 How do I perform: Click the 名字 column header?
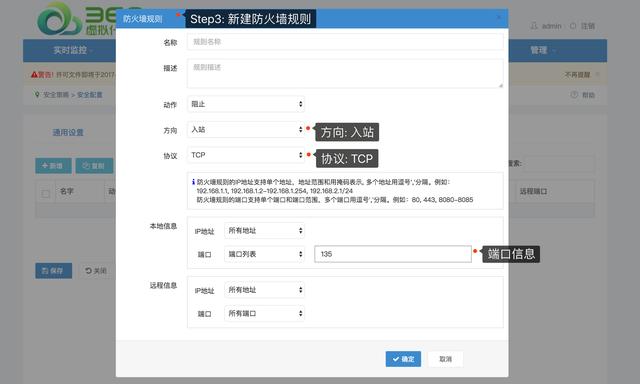pyautogui.click(x=67, y=191)
